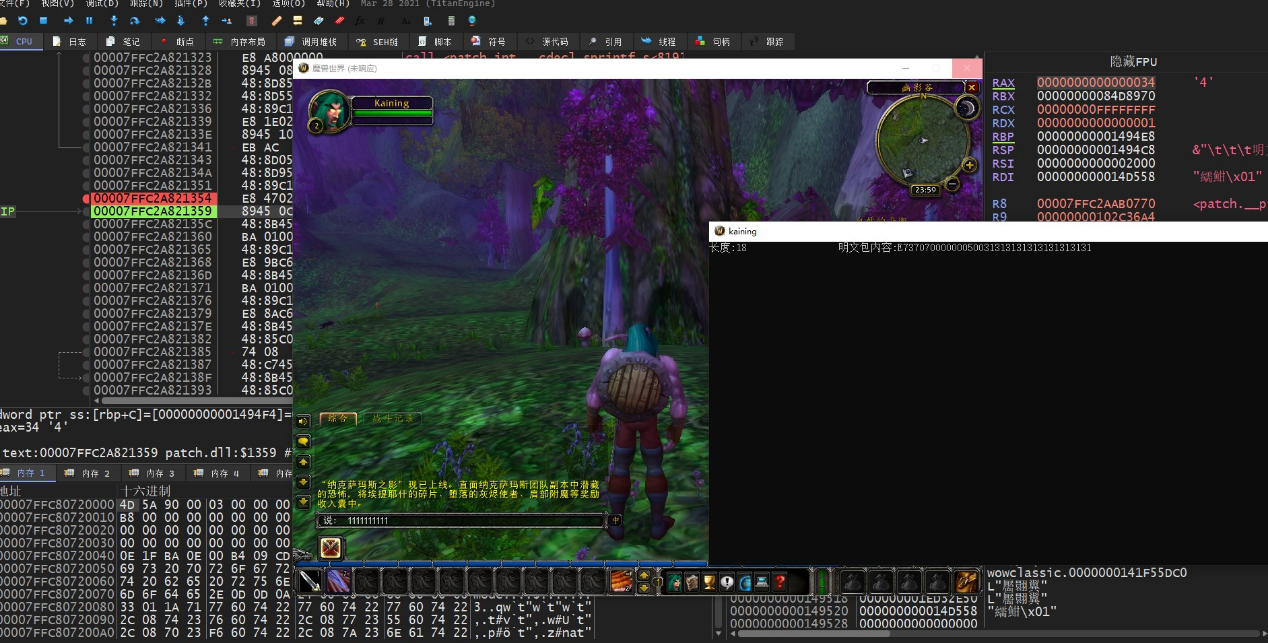Open the 线程 threads tab

[x=659, y=42]
